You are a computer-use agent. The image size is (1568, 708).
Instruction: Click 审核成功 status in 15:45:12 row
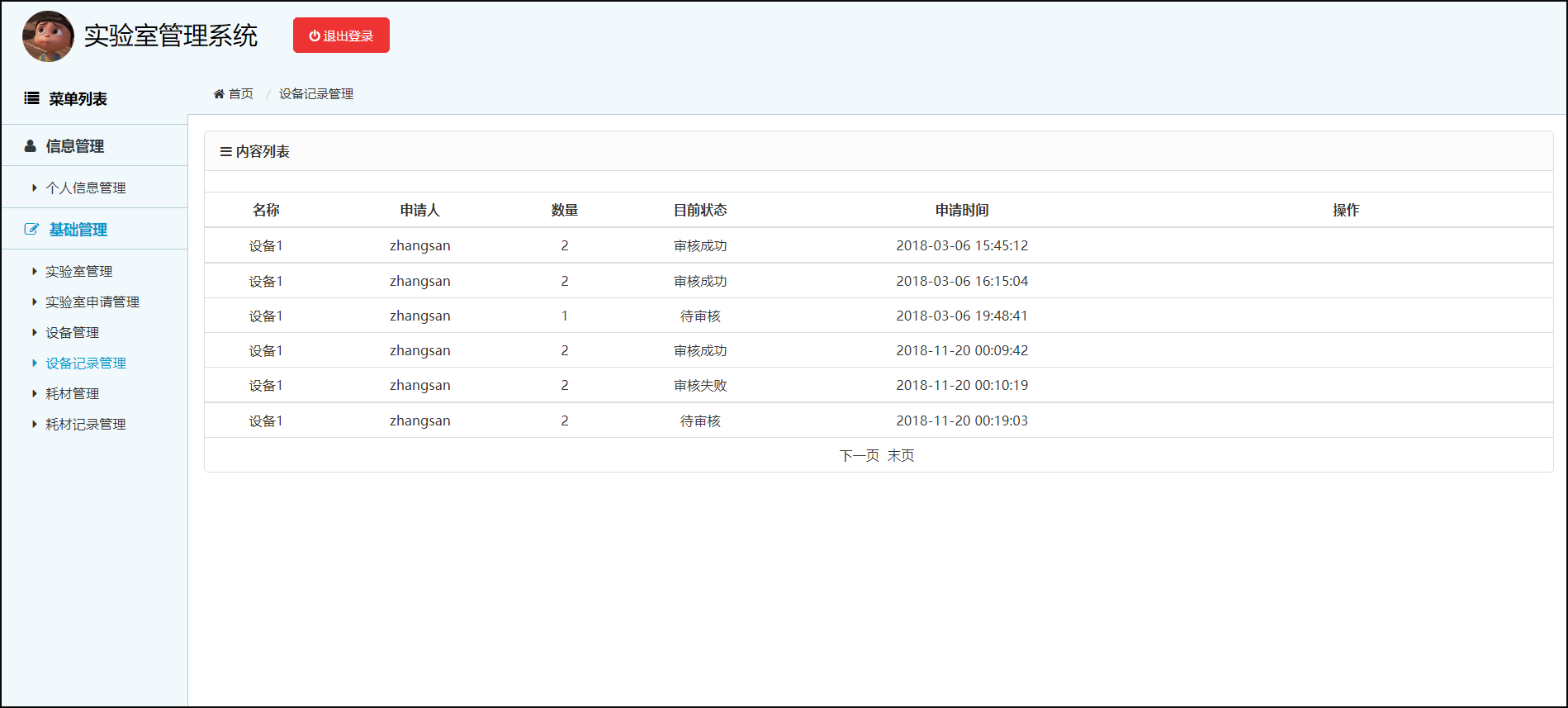700,246
